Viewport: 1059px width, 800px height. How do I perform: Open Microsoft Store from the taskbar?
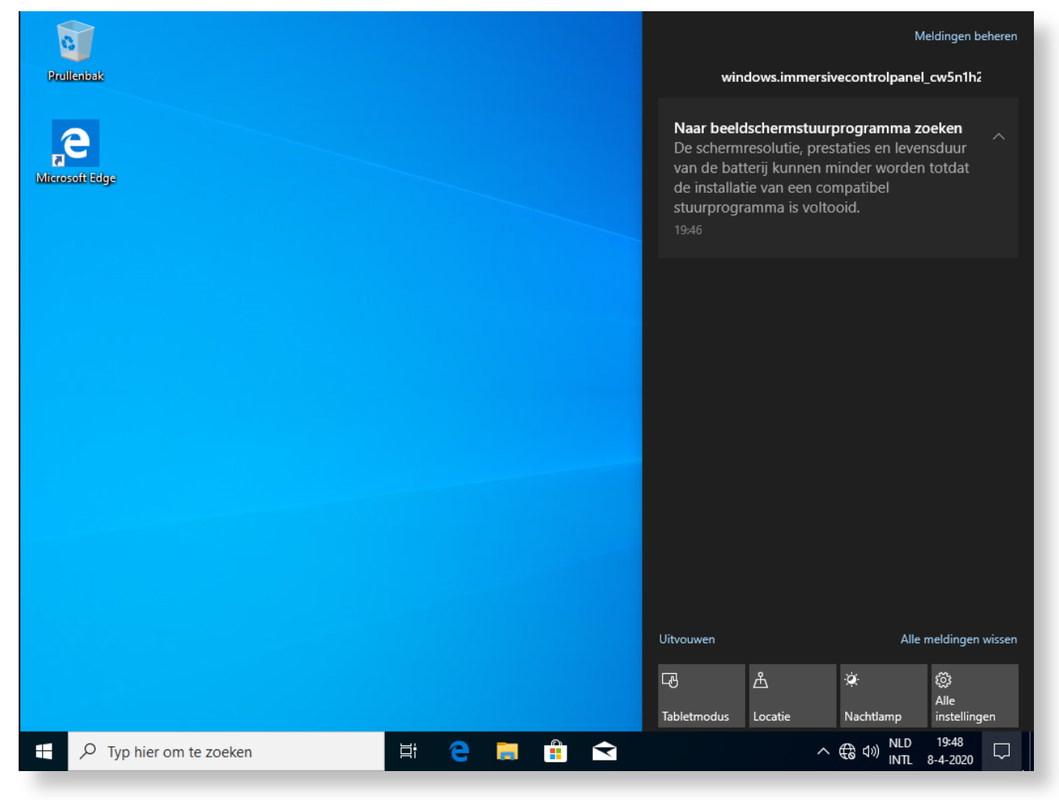(x=555, y=751)
